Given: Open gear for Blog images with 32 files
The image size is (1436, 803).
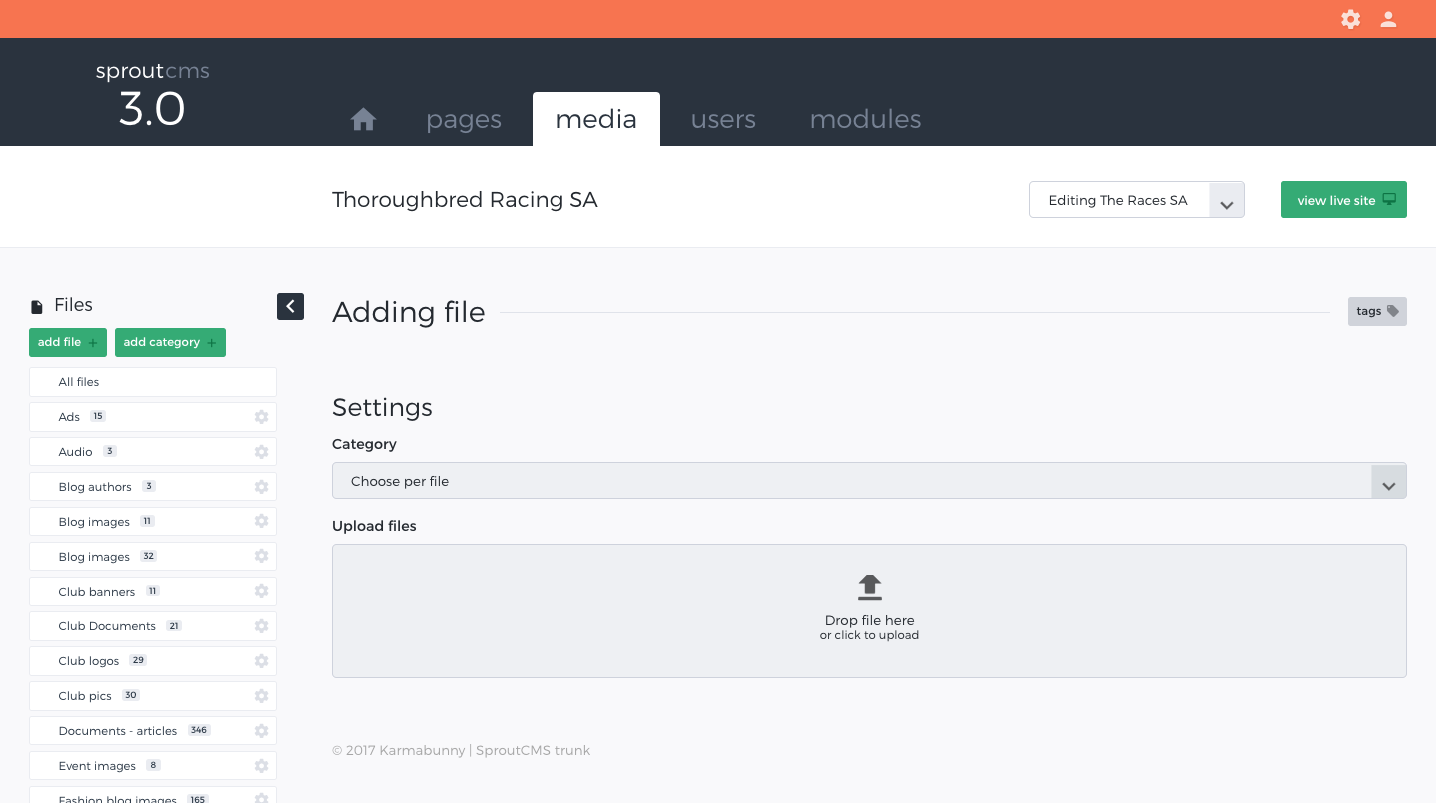Looking at the screenshot, I should 261,556.
